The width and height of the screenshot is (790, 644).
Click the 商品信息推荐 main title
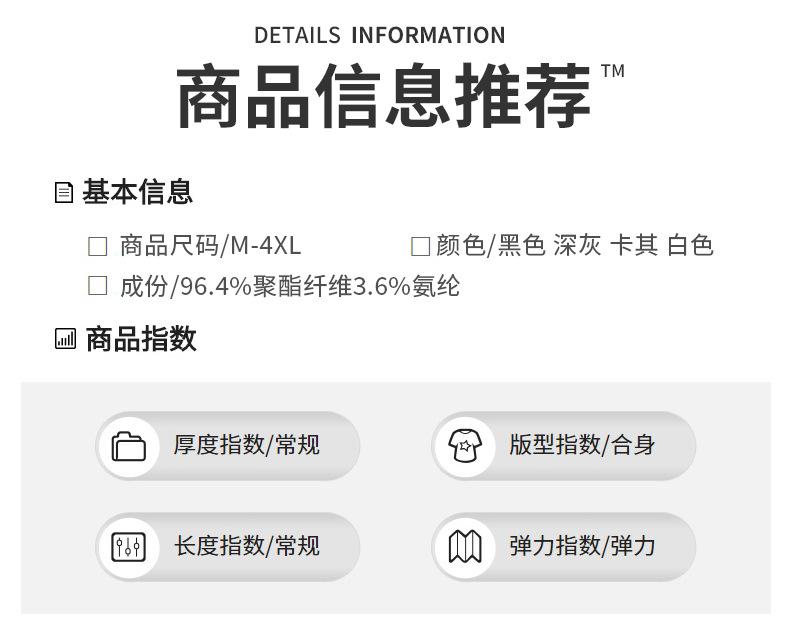[383, 95]
